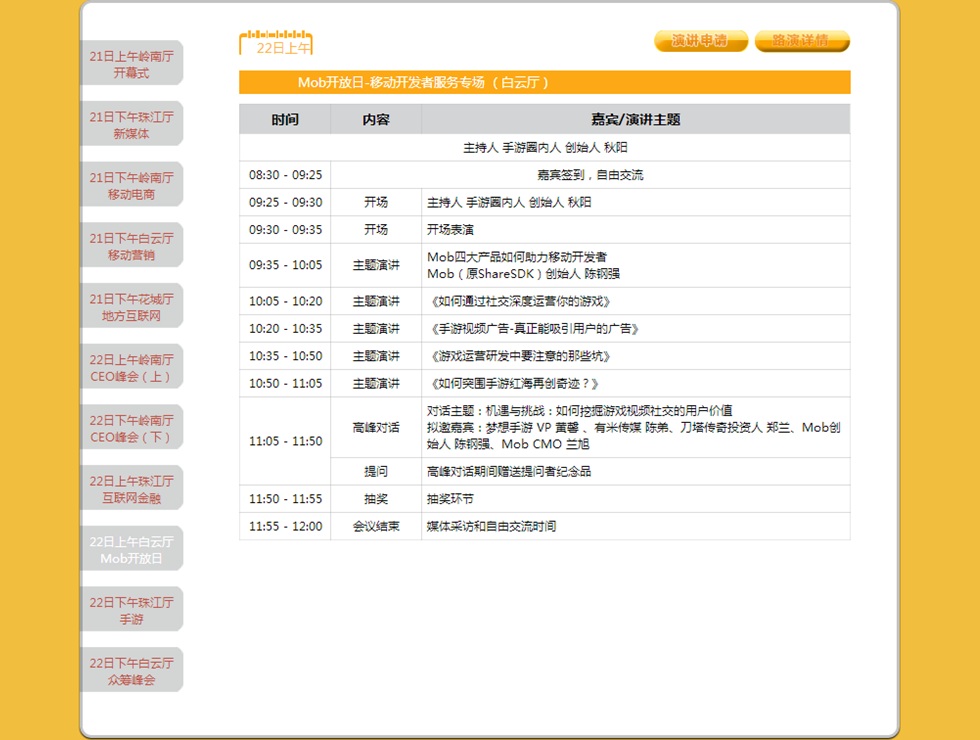
Task: Open 22日下午白云厅 众筹峰会 tab
Action: [x=131, y=670]
